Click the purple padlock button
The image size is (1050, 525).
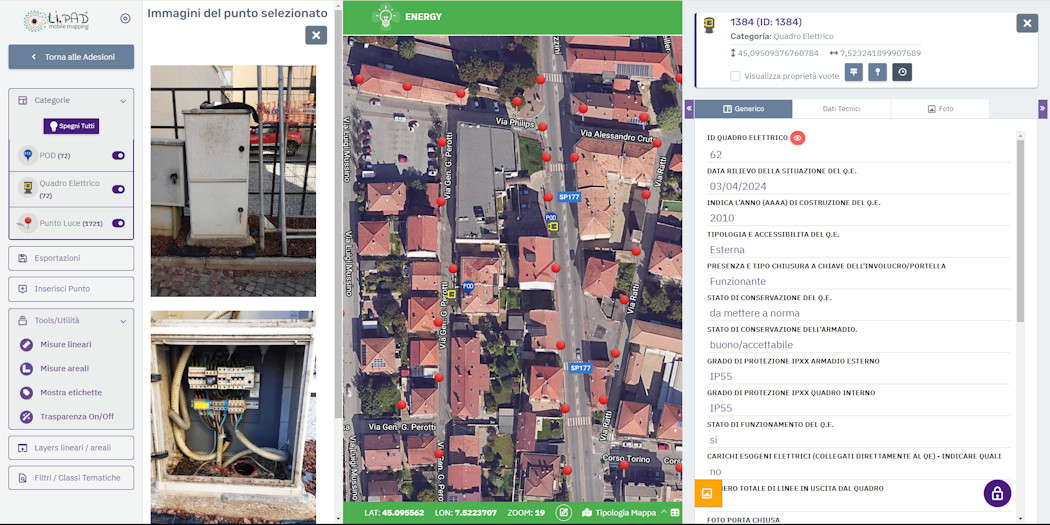point(997,493)
